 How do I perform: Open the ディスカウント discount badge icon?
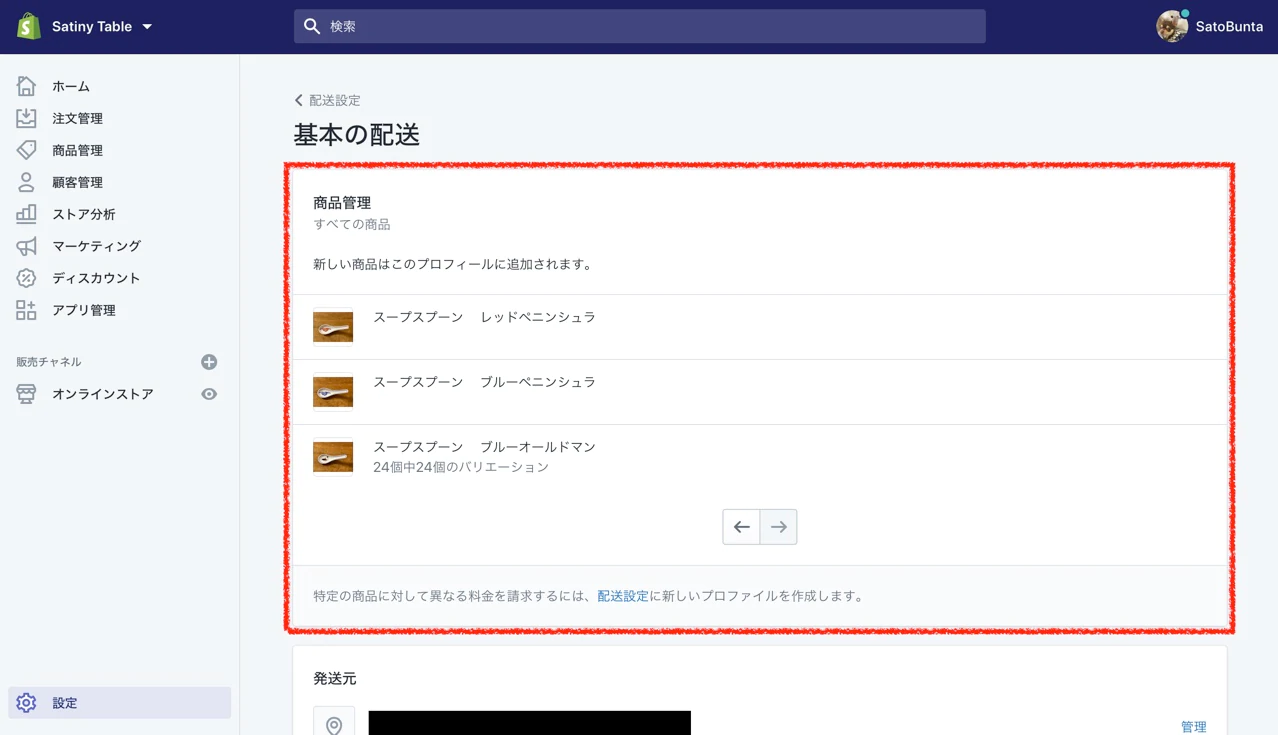coord(26,278)
